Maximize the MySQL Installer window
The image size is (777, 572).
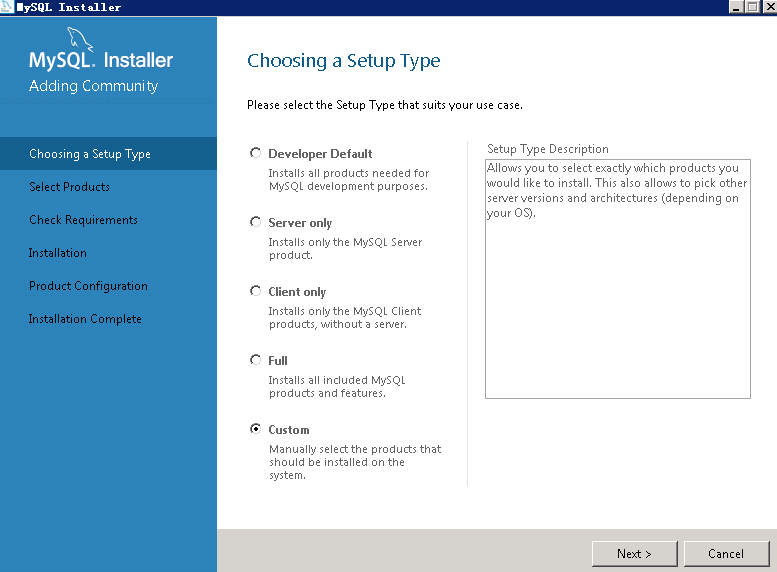pos(752,7)
